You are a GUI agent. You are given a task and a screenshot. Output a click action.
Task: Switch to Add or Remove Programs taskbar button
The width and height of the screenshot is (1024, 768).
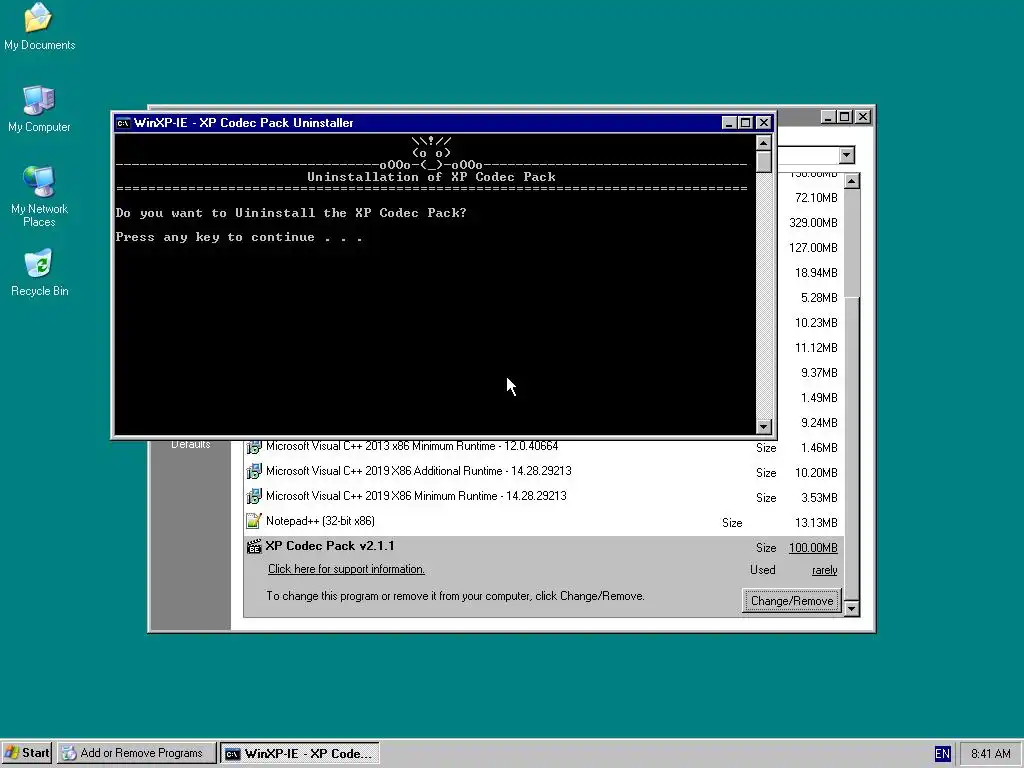(x=136, y=753)
